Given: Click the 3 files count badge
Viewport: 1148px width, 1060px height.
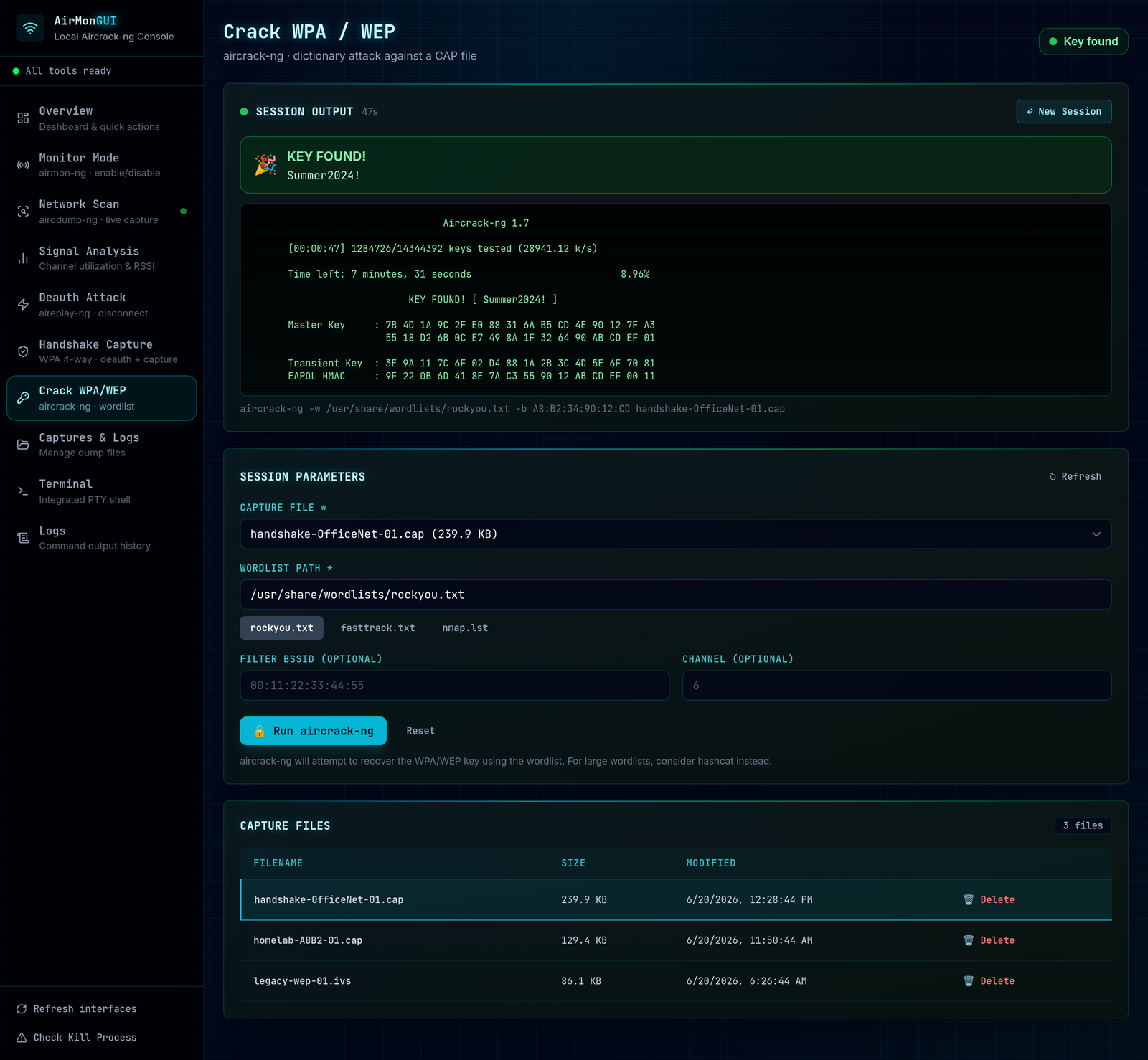Looking at the screenshot, I should [x=1083, y=826].
